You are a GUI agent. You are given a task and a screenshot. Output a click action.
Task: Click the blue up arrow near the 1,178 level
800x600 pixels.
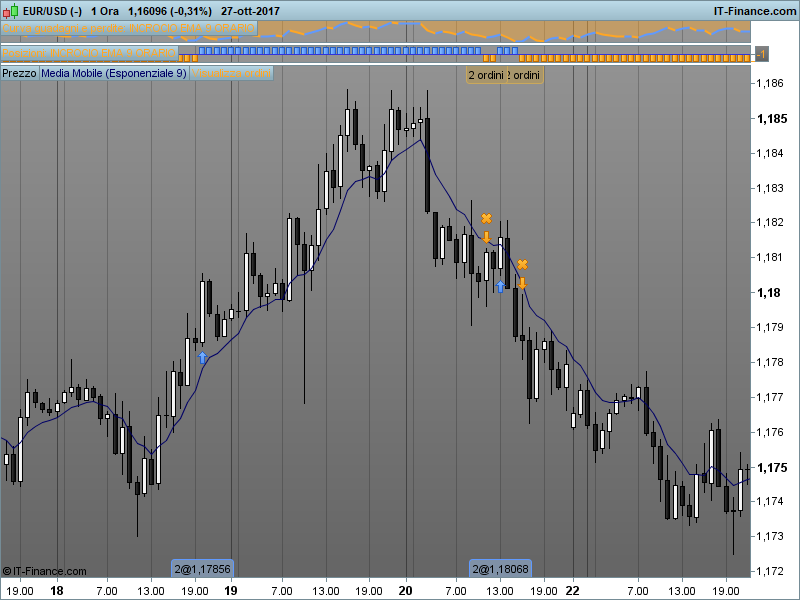(203, 357)
